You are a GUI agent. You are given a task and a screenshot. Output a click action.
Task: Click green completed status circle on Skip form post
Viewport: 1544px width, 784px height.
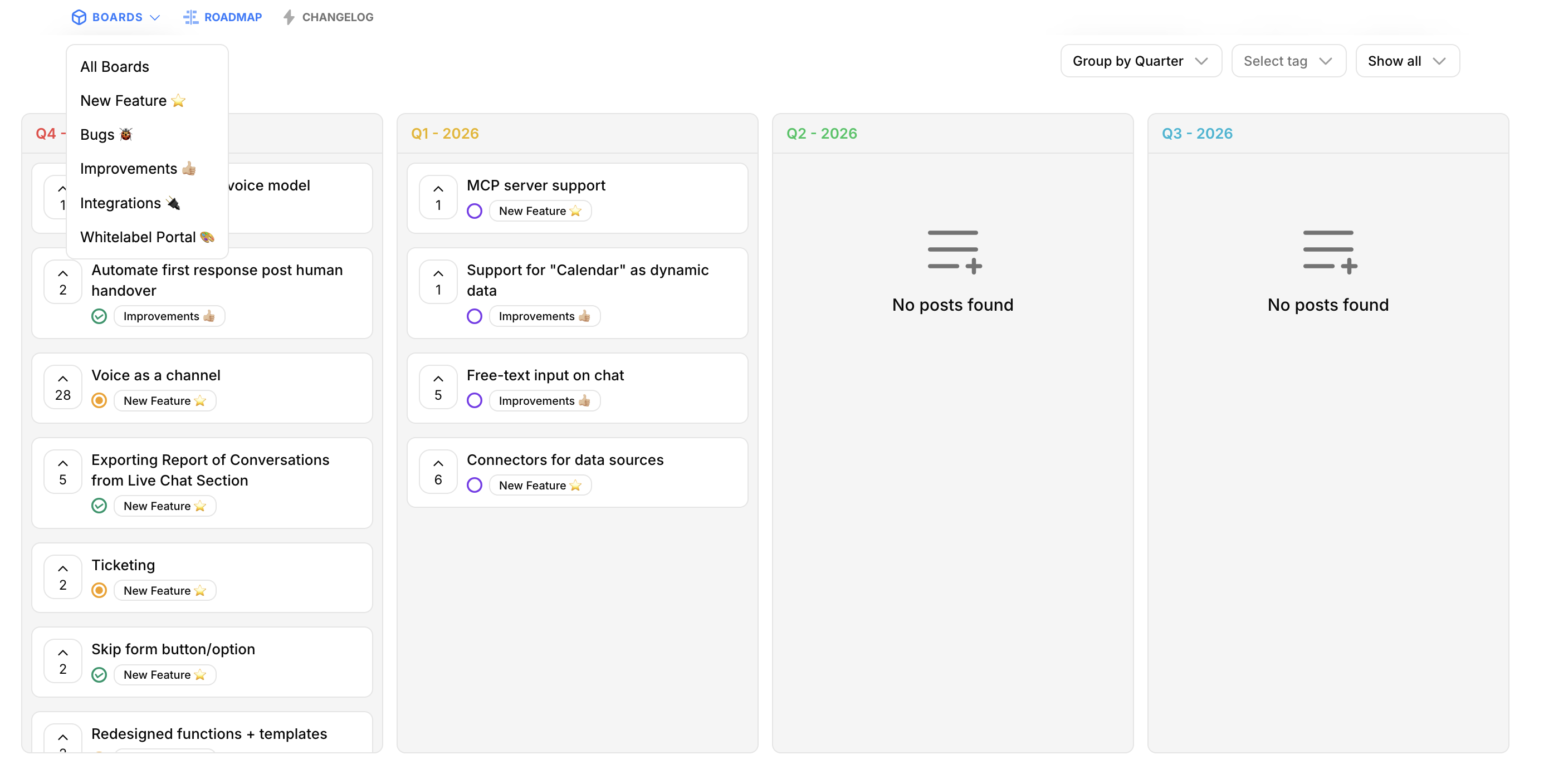[100, 674]
